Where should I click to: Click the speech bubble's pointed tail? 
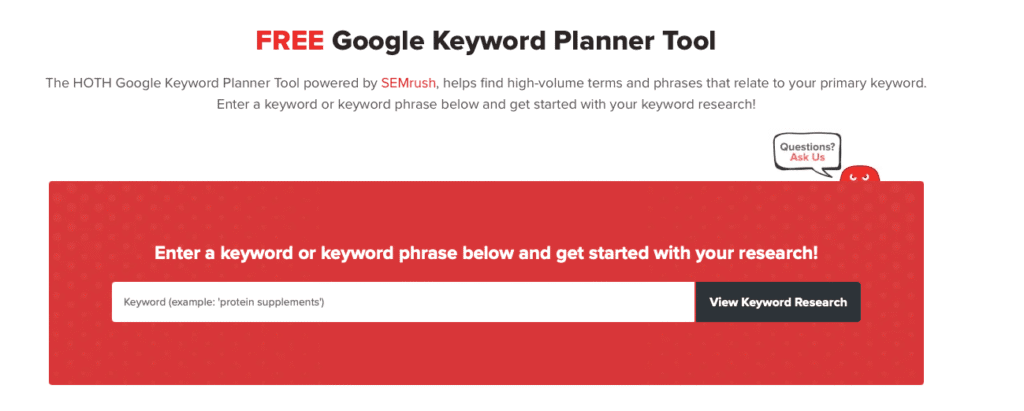coord(827,173)
